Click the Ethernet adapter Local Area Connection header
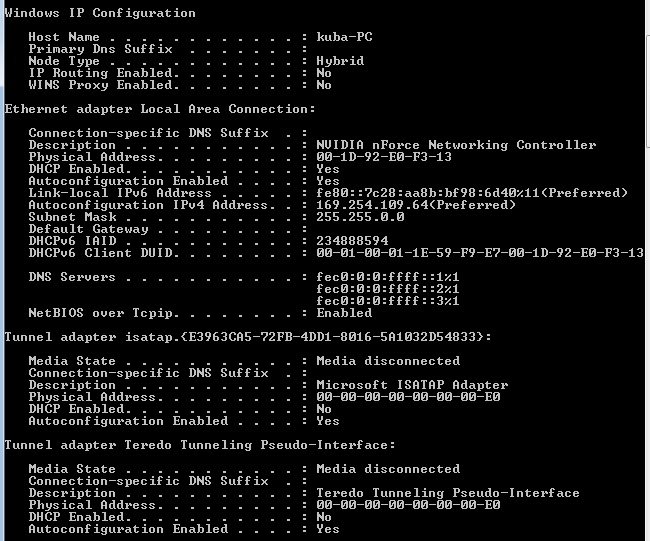The width and height of the screenshot is (650, 541). pos(160,109)
